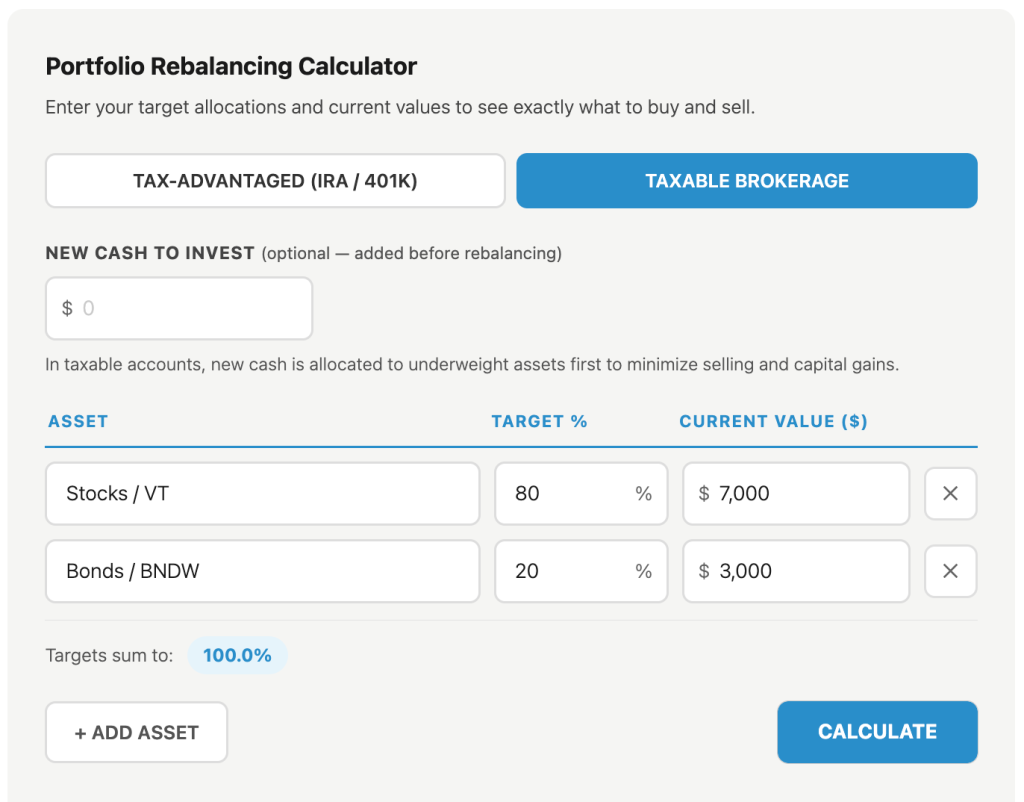This screenshot has height=802, width=1024.
Task: Click the Portfolio Rebalancing Calculator title
Action: pos(230,66)
